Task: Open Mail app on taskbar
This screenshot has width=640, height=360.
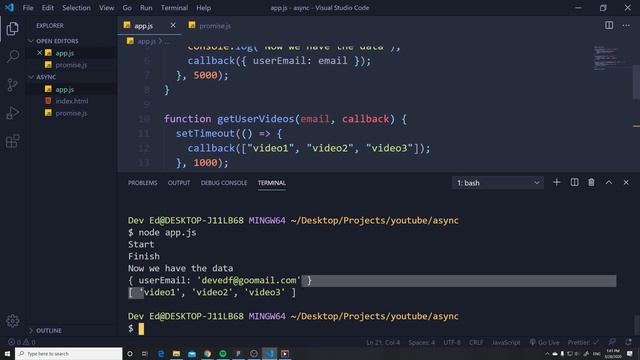Action: [192, 353]
